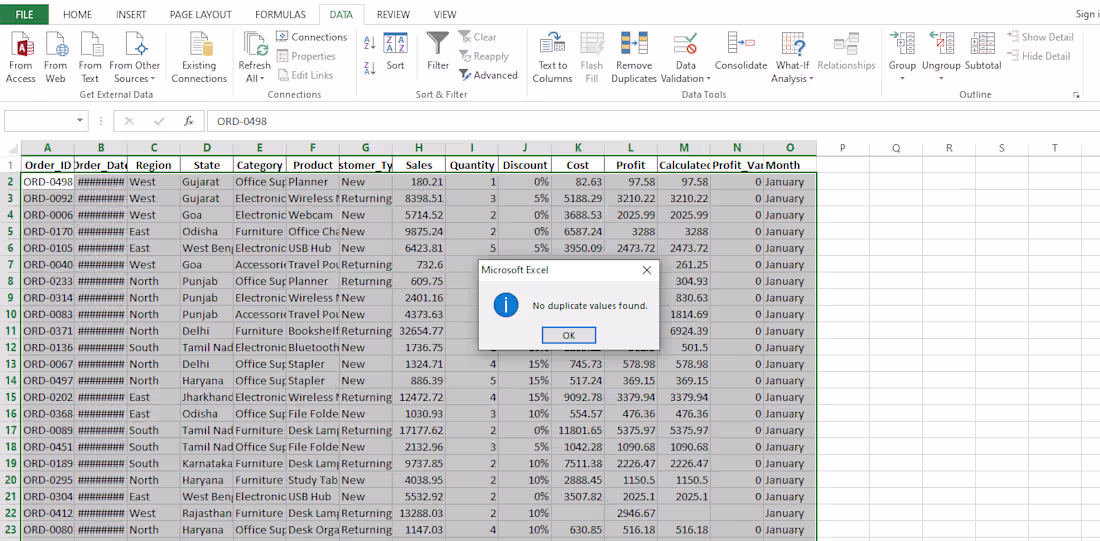
Task: Click the Sign in link
Action: coord(1087,14)
